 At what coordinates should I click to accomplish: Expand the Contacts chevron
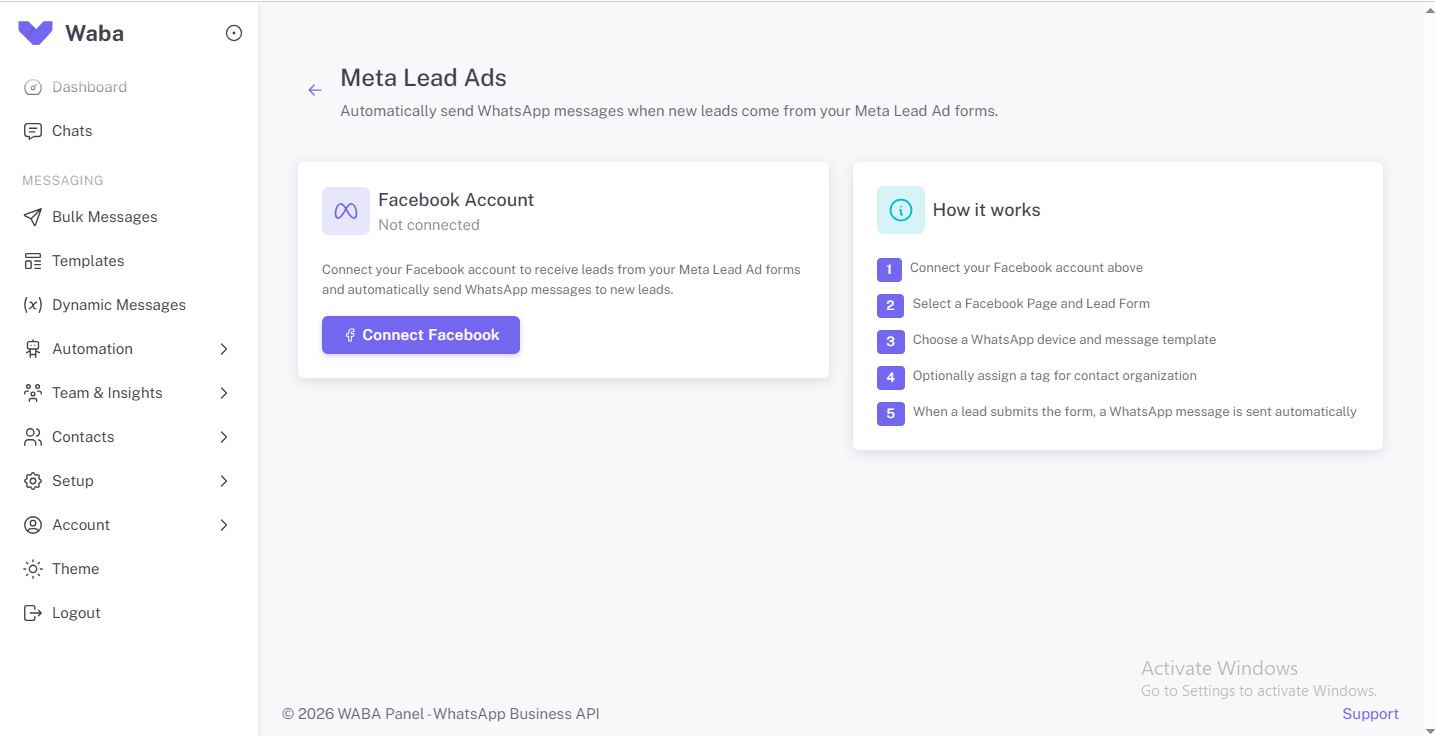(224, 436)
